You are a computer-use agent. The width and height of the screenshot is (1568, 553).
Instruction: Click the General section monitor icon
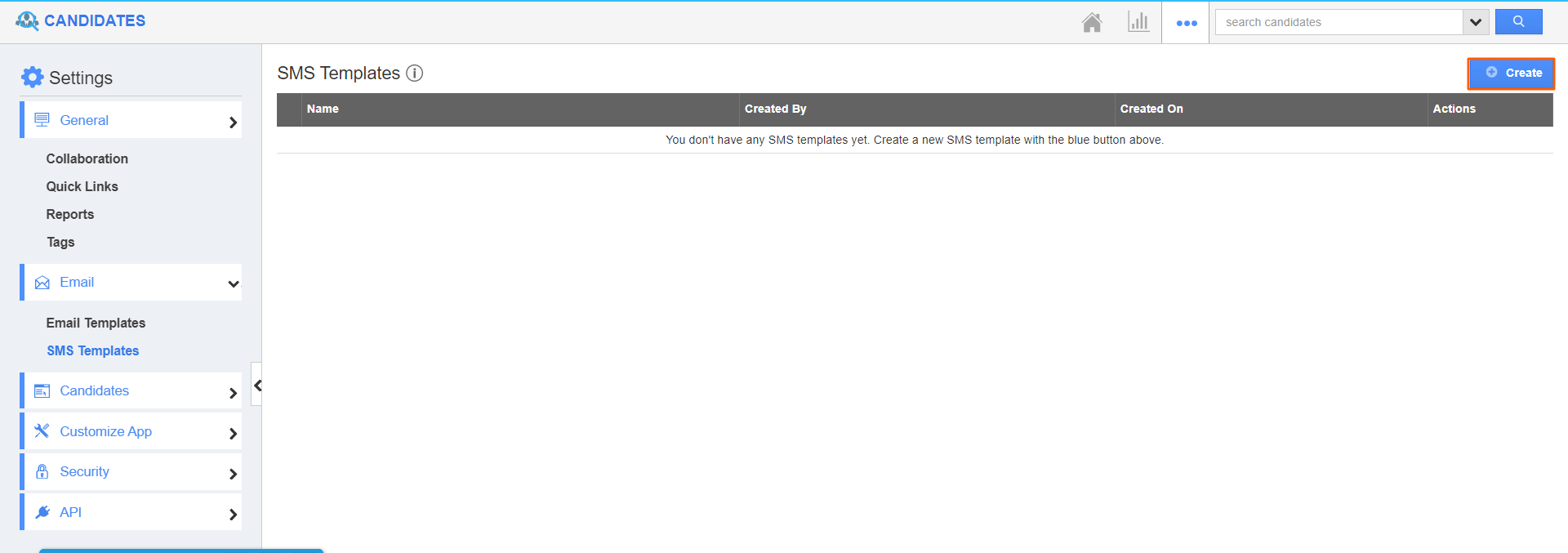(x=42, y=120)
